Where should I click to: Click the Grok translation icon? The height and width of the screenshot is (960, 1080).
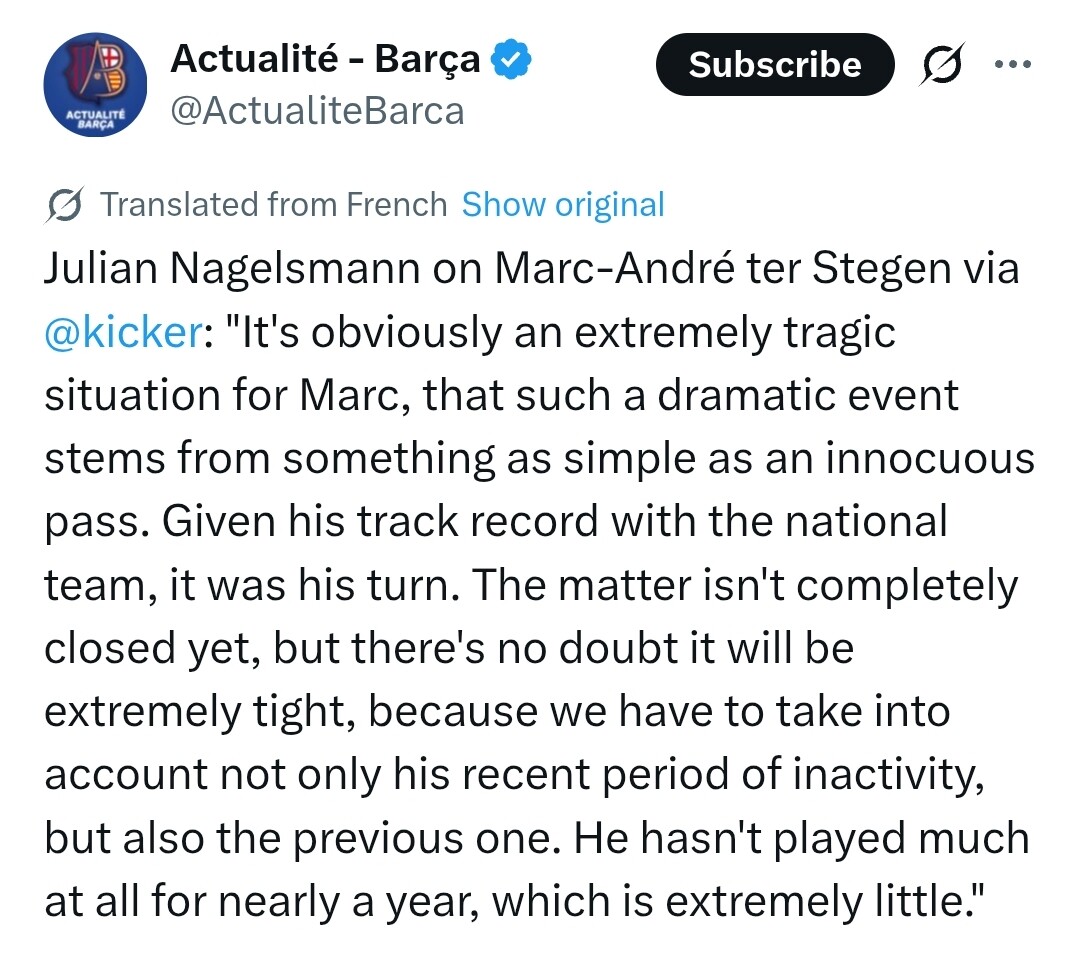coord(65,205)
